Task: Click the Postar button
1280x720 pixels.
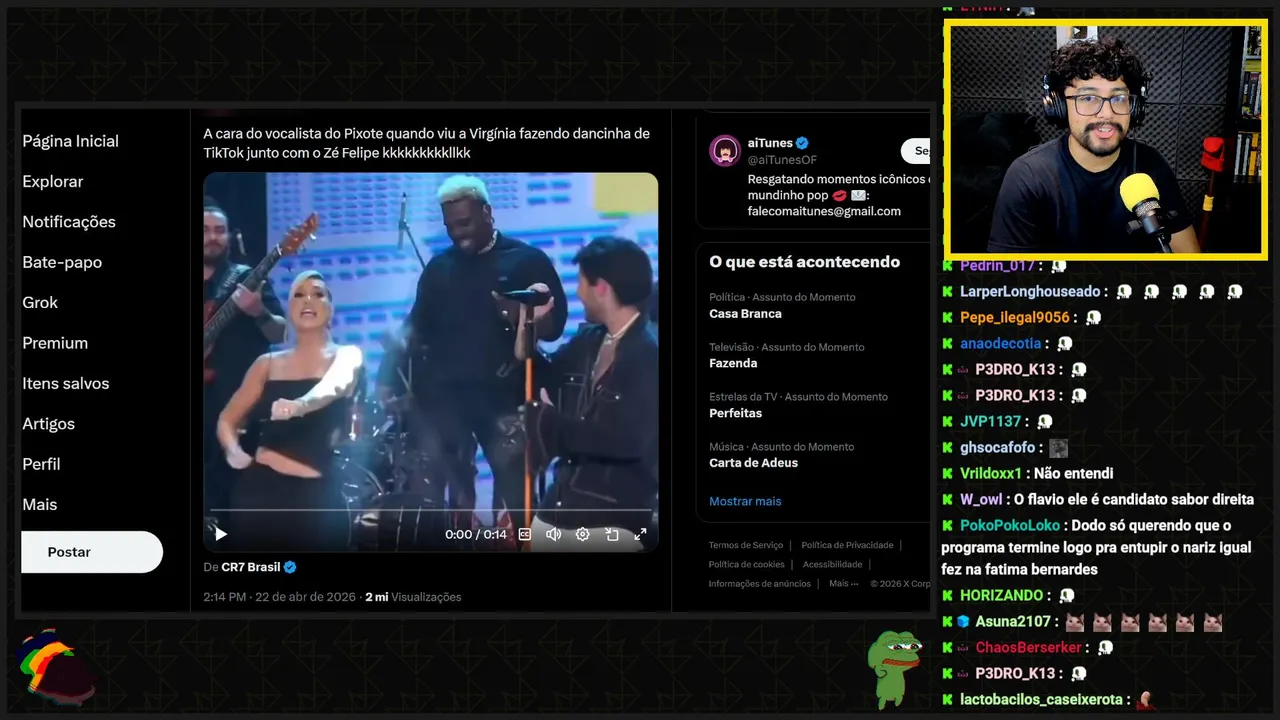Action: 92,552
